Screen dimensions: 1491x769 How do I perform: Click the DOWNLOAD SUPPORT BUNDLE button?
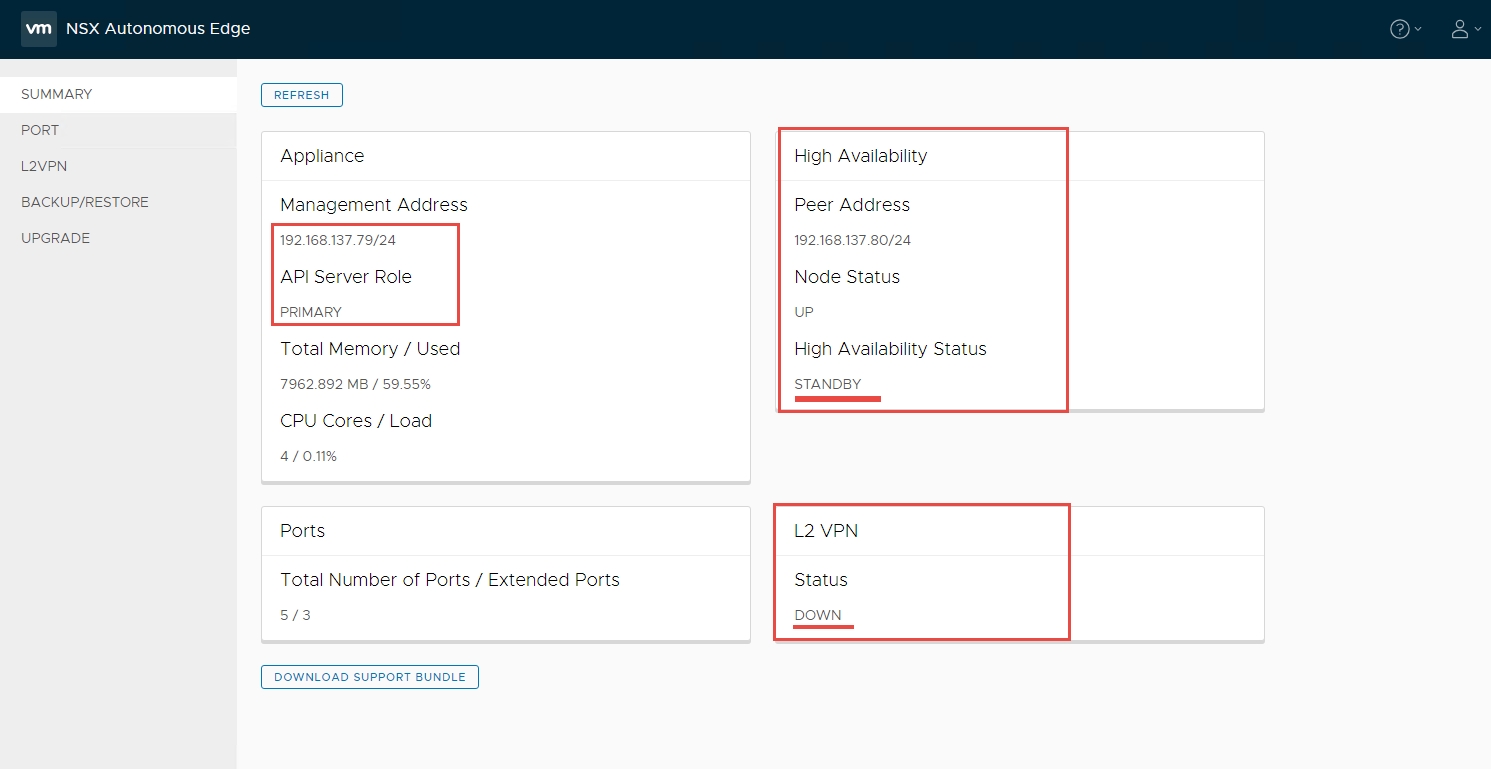370,677
